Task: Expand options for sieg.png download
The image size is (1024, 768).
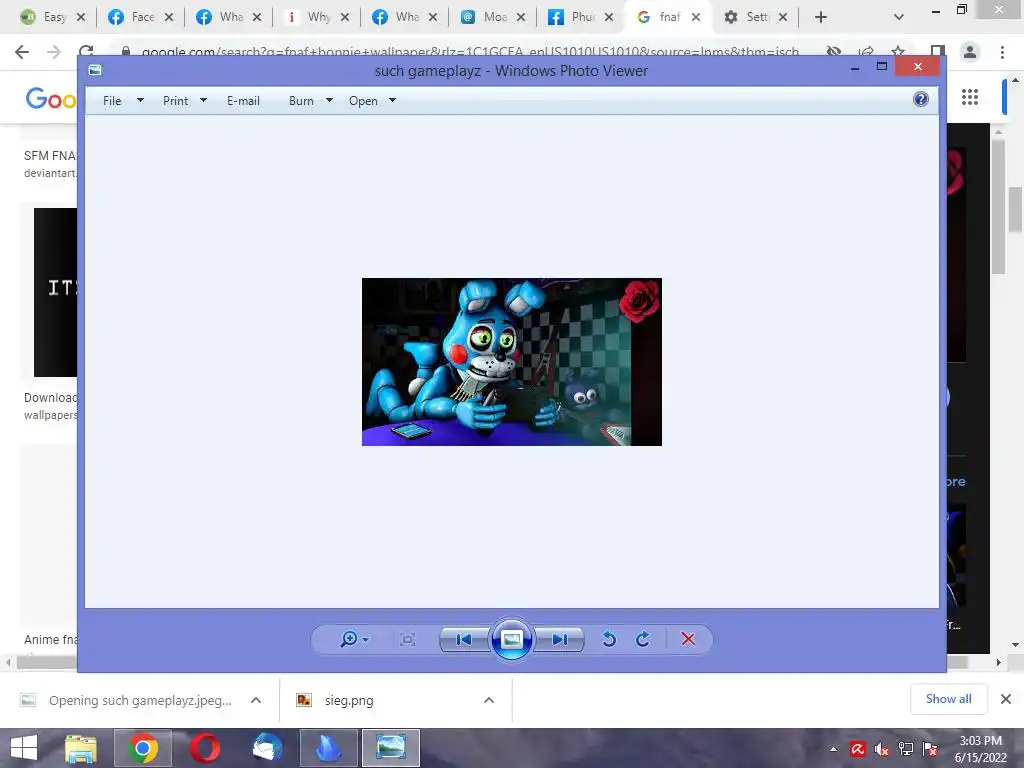Action: (488, 700)
